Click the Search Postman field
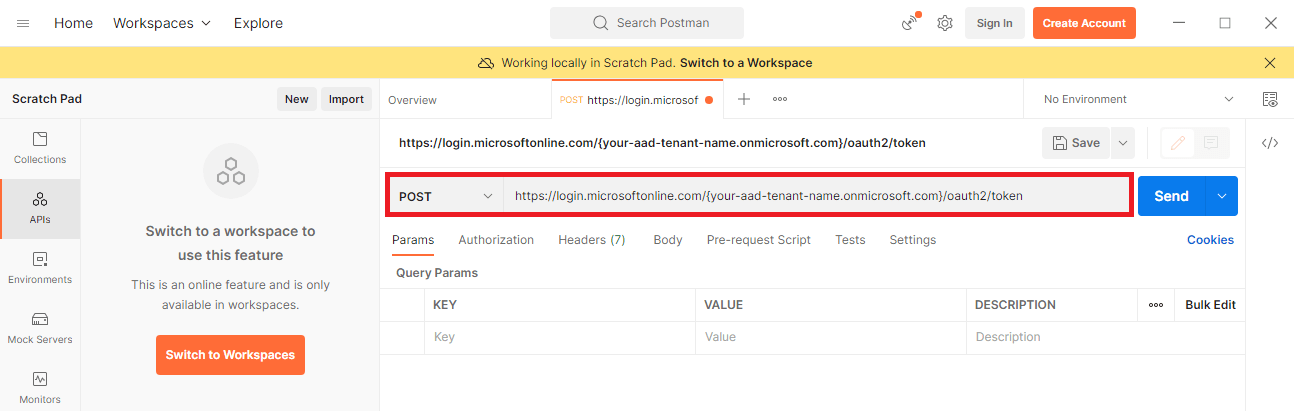The width and height of the screenshot is (1294, 411). 647,23
